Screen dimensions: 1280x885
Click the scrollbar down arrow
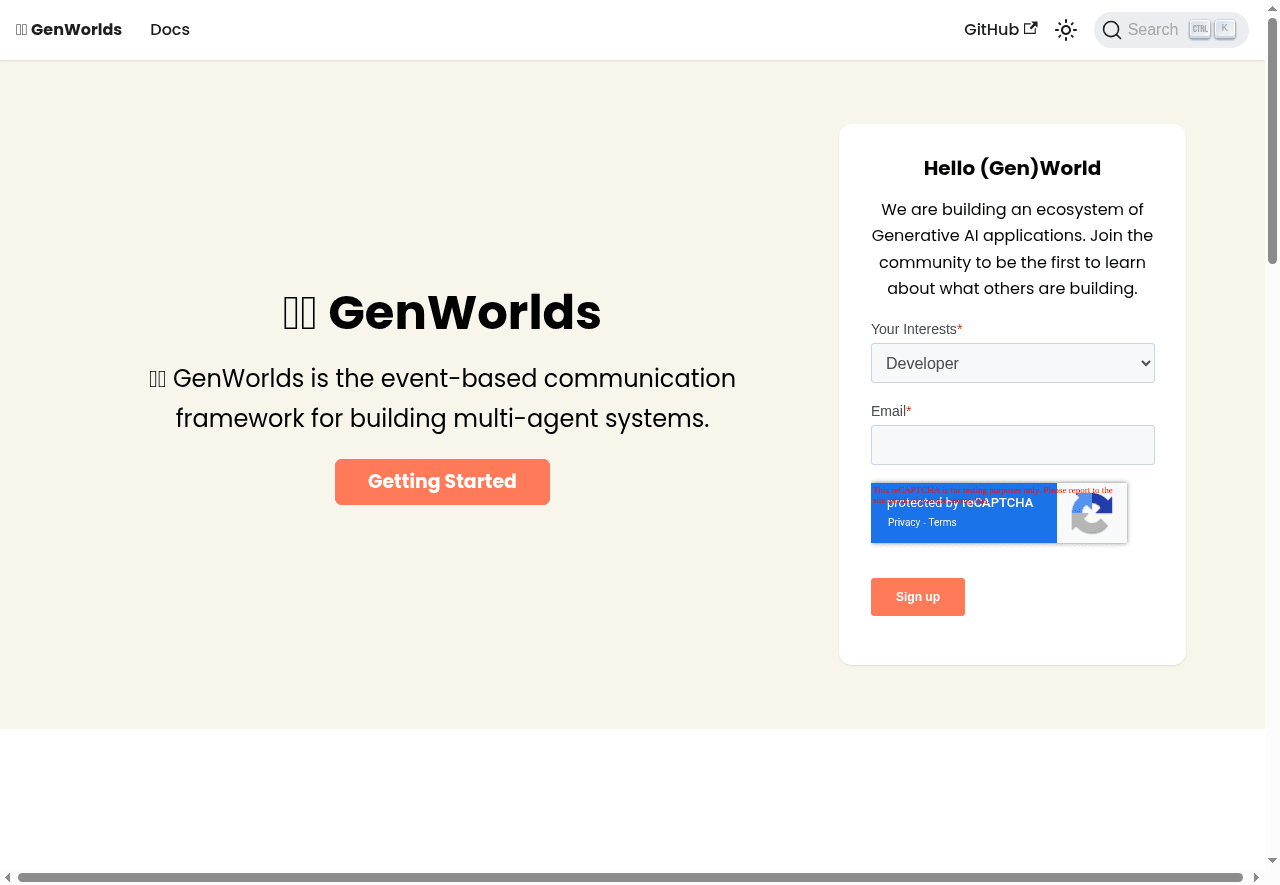(x=1271, y=859)
